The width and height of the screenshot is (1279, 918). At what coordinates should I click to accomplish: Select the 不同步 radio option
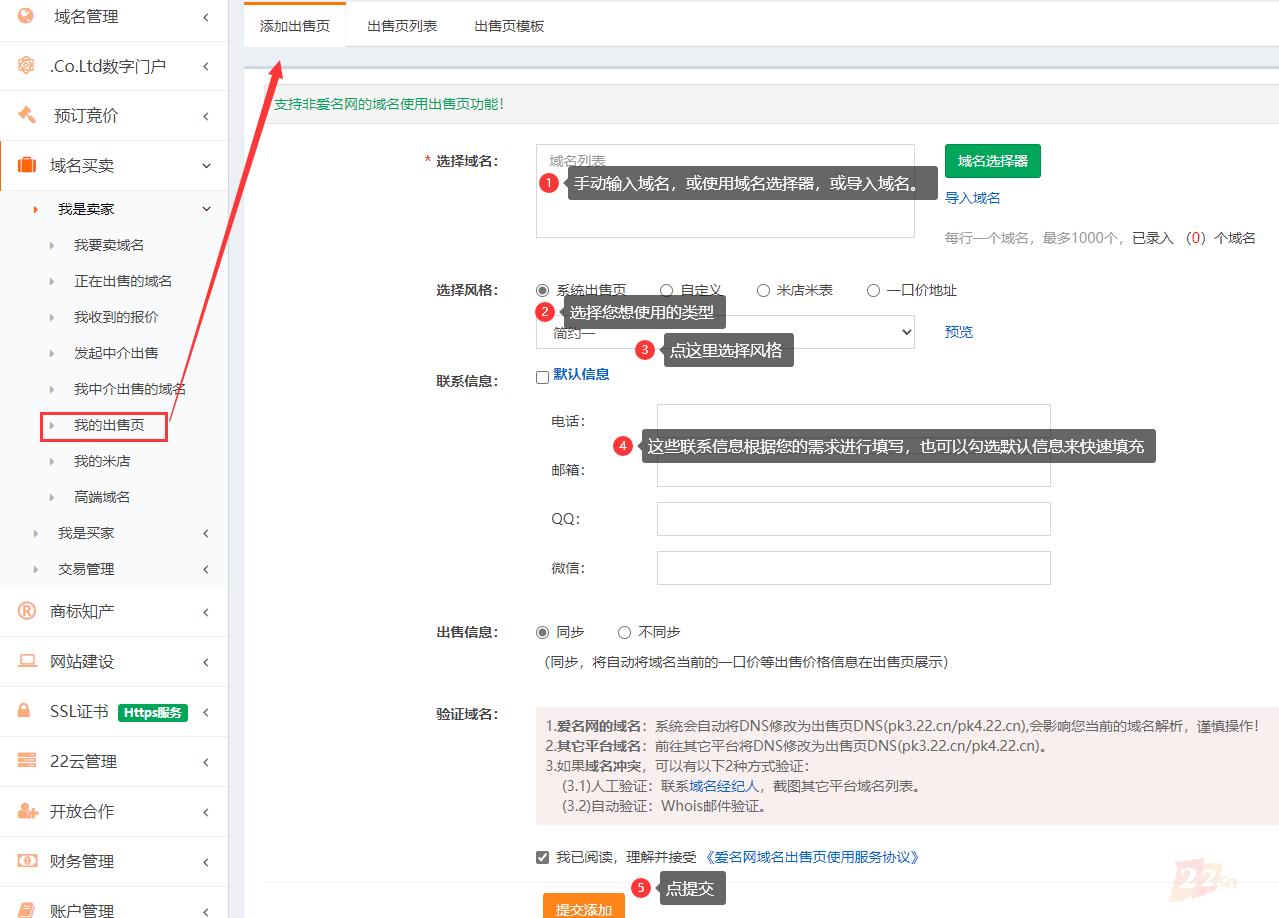[625, 632]
